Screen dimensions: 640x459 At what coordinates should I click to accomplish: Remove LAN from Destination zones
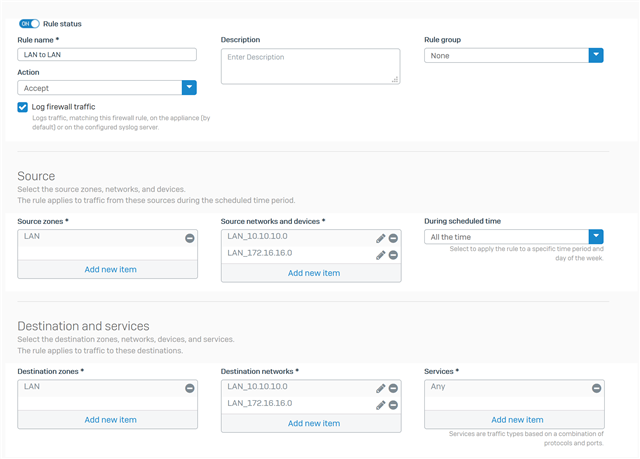tap(189, 388)
